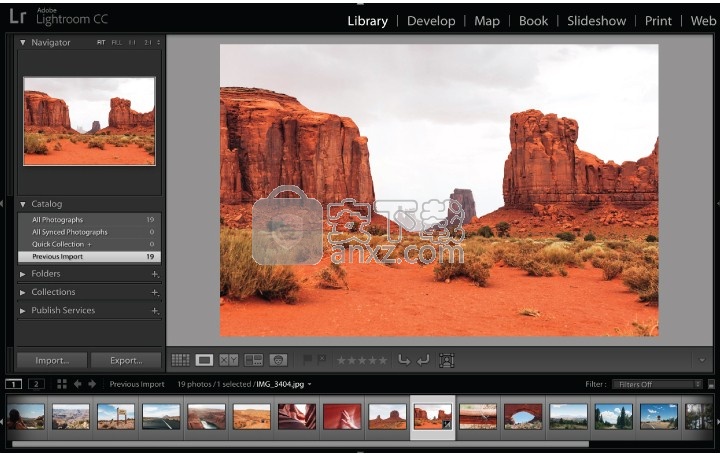
Task: Open toolbar content dropdown arrow
Action: (702, 360)
